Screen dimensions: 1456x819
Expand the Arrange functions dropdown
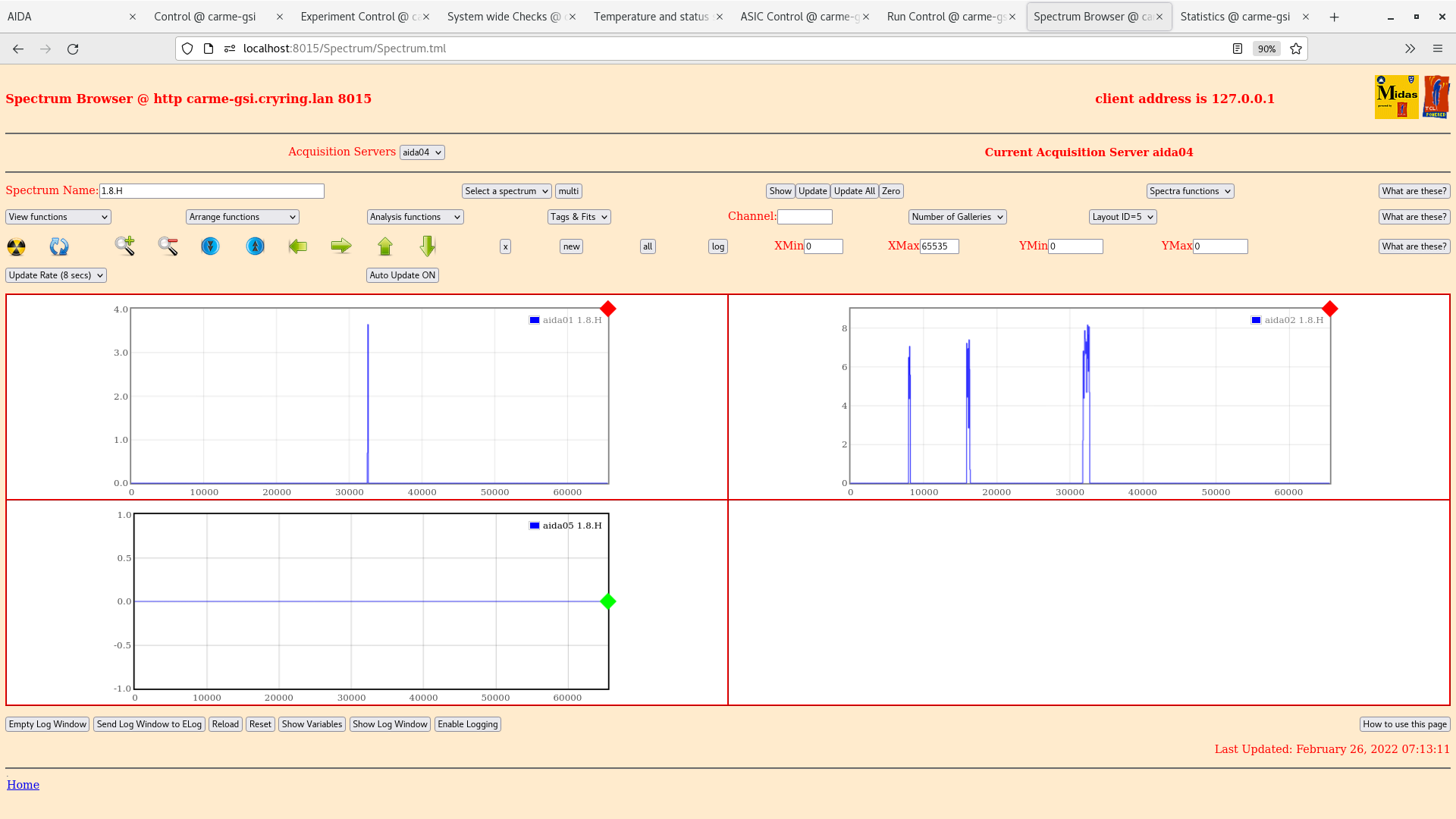[243, 217]
